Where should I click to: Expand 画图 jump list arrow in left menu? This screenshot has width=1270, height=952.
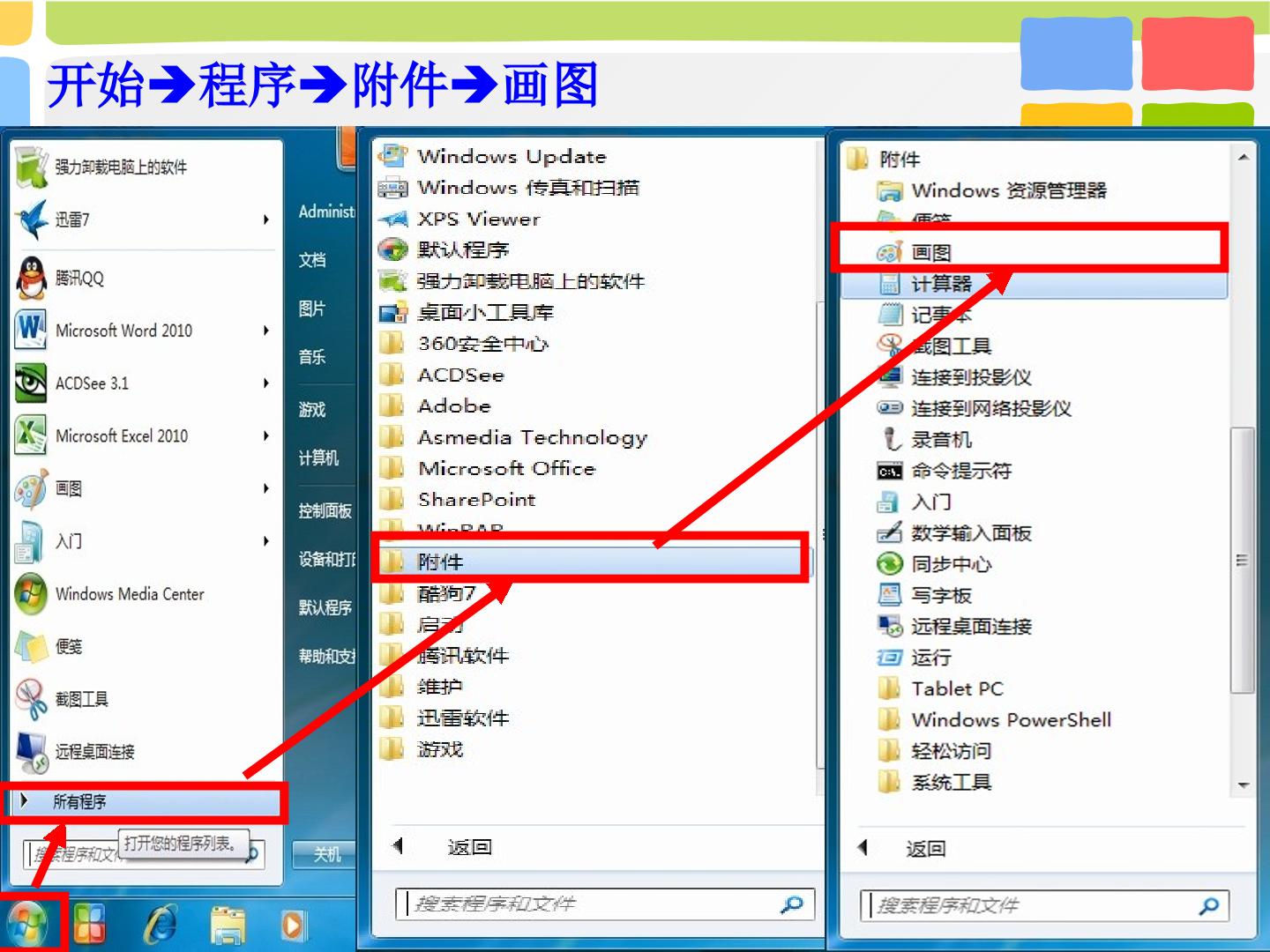(x=265, y=488)
